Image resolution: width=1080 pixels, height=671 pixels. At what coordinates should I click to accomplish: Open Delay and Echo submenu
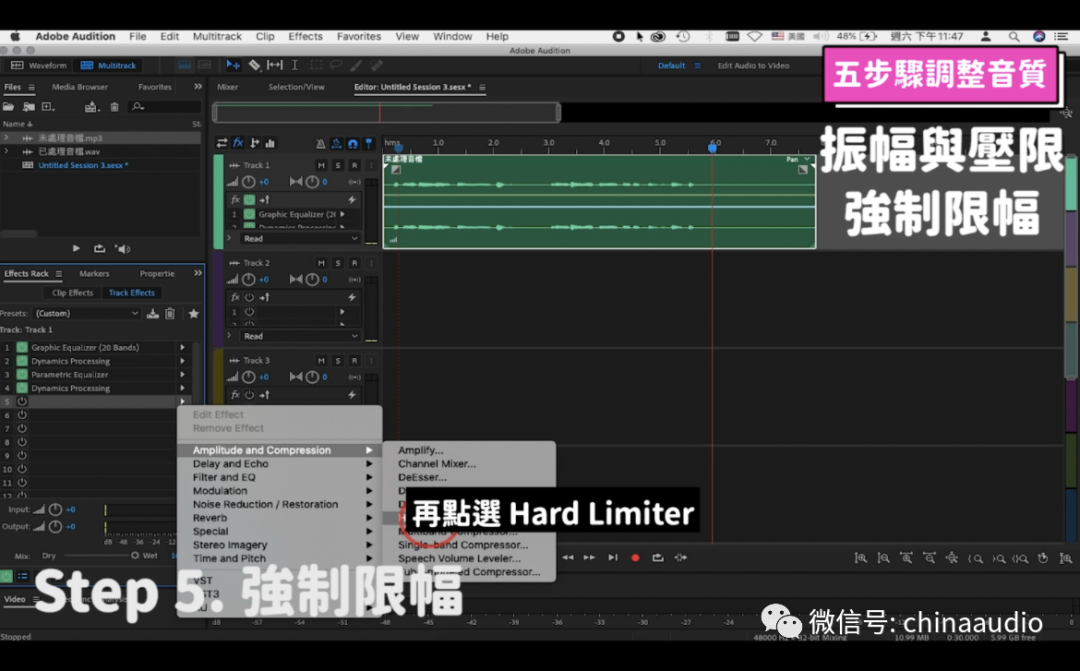click(280, 464)
